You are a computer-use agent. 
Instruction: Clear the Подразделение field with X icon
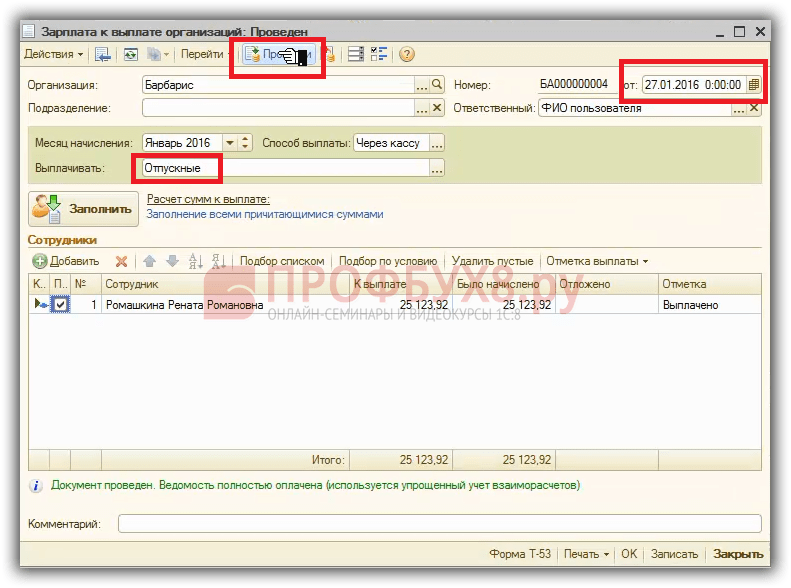[x=437, y=107]
